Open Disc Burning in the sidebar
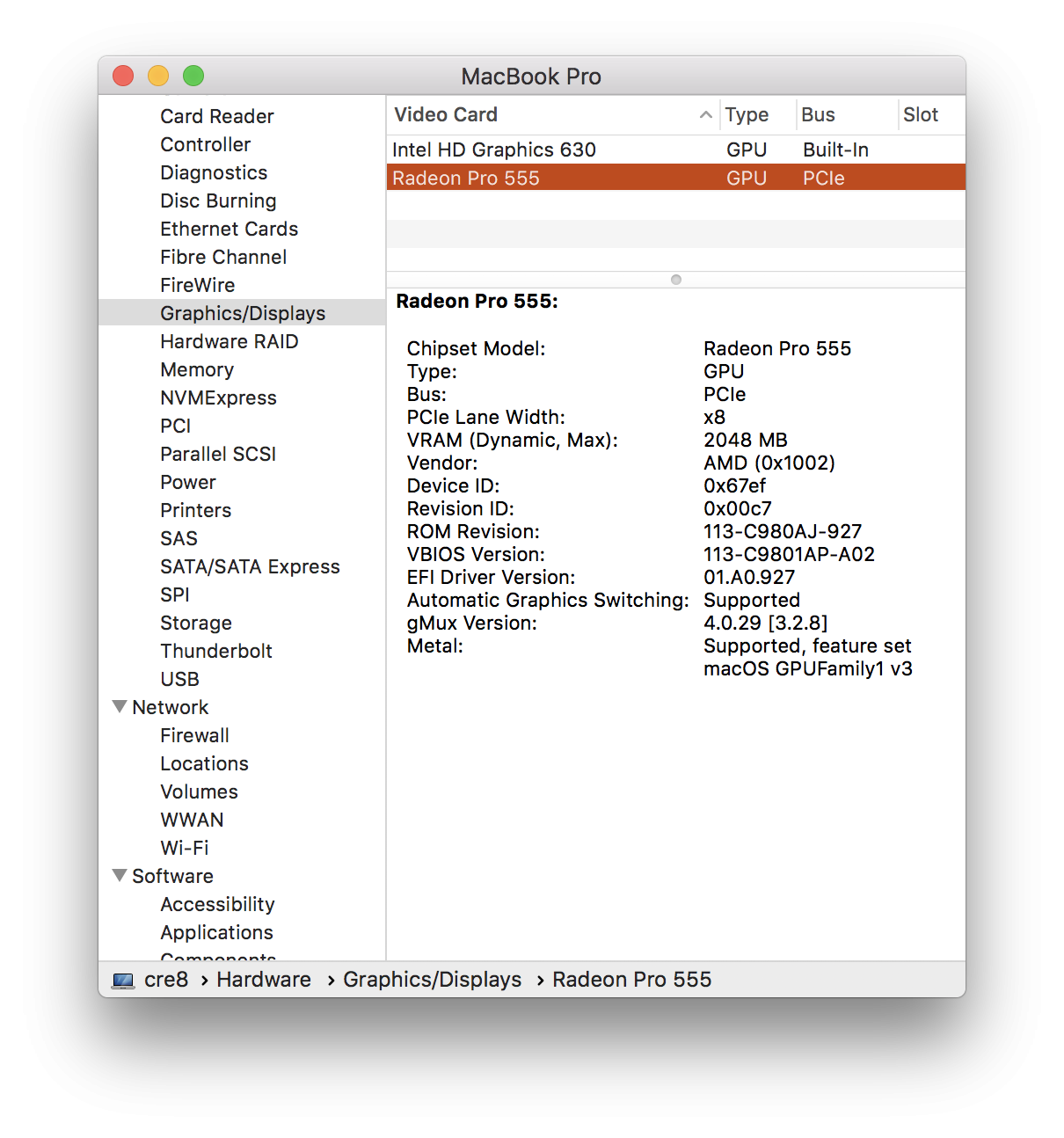Image resolution: width=1064 pixels, height=1138 pixels. pyautogui.click(x=218, y=201)
